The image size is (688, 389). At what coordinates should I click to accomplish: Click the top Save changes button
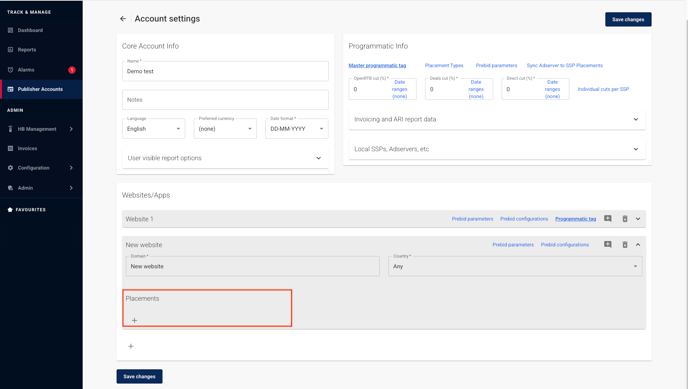(x=628, y=19)
